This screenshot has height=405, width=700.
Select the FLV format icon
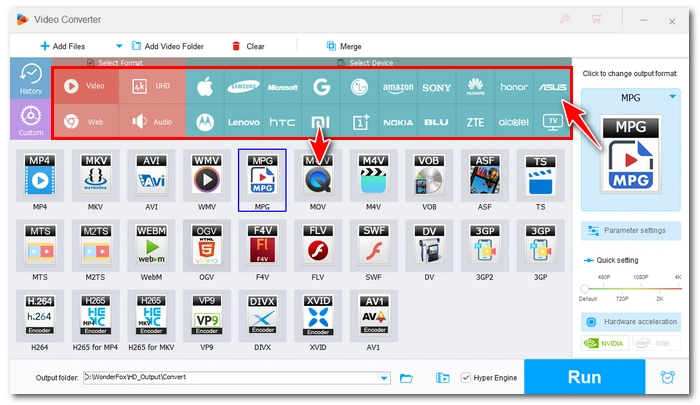click(318, 246)
